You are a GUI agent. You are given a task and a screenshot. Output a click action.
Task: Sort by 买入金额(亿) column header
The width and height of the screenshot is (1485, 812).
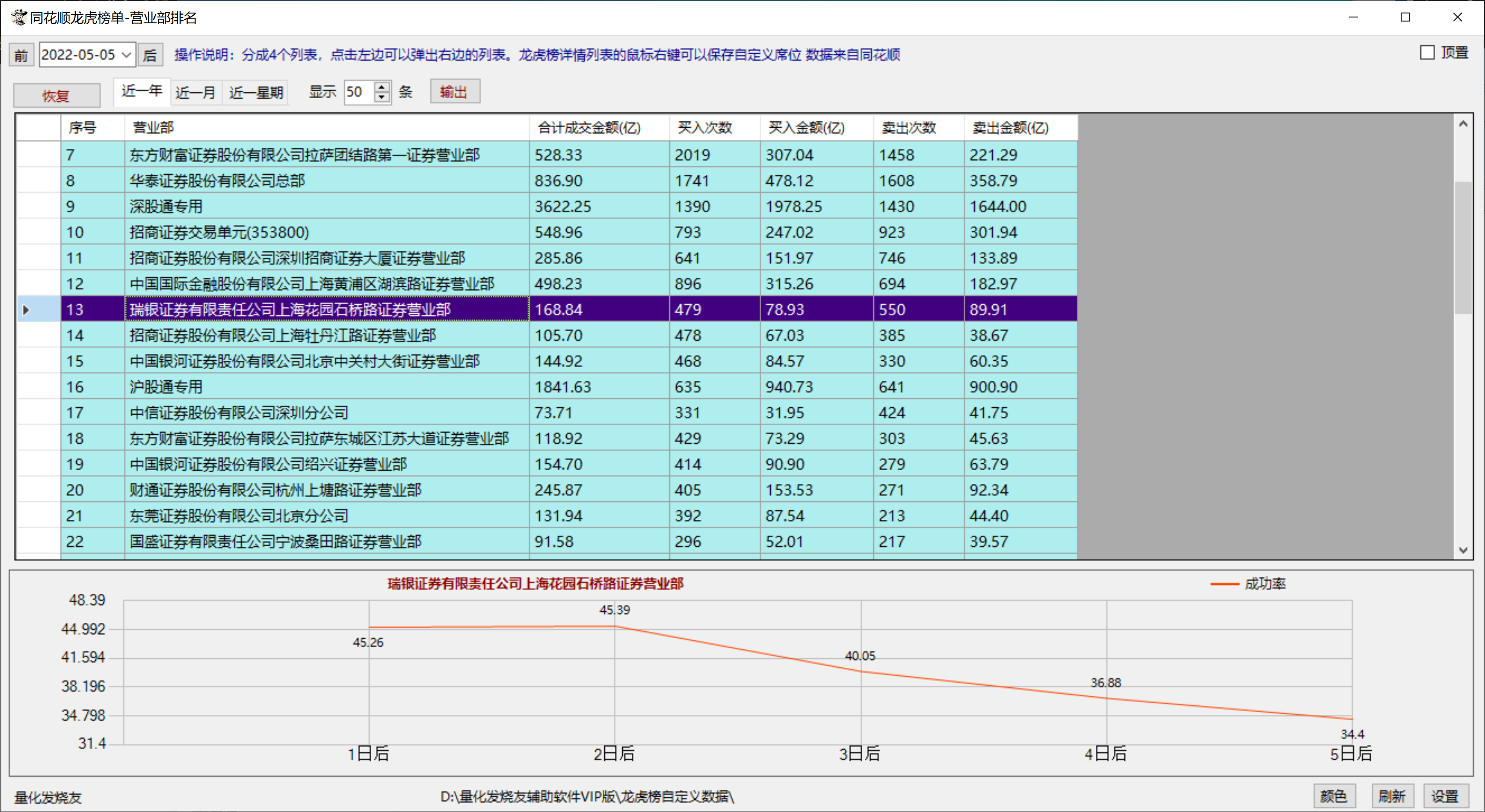pyautogui.click(x=817, y=127)
